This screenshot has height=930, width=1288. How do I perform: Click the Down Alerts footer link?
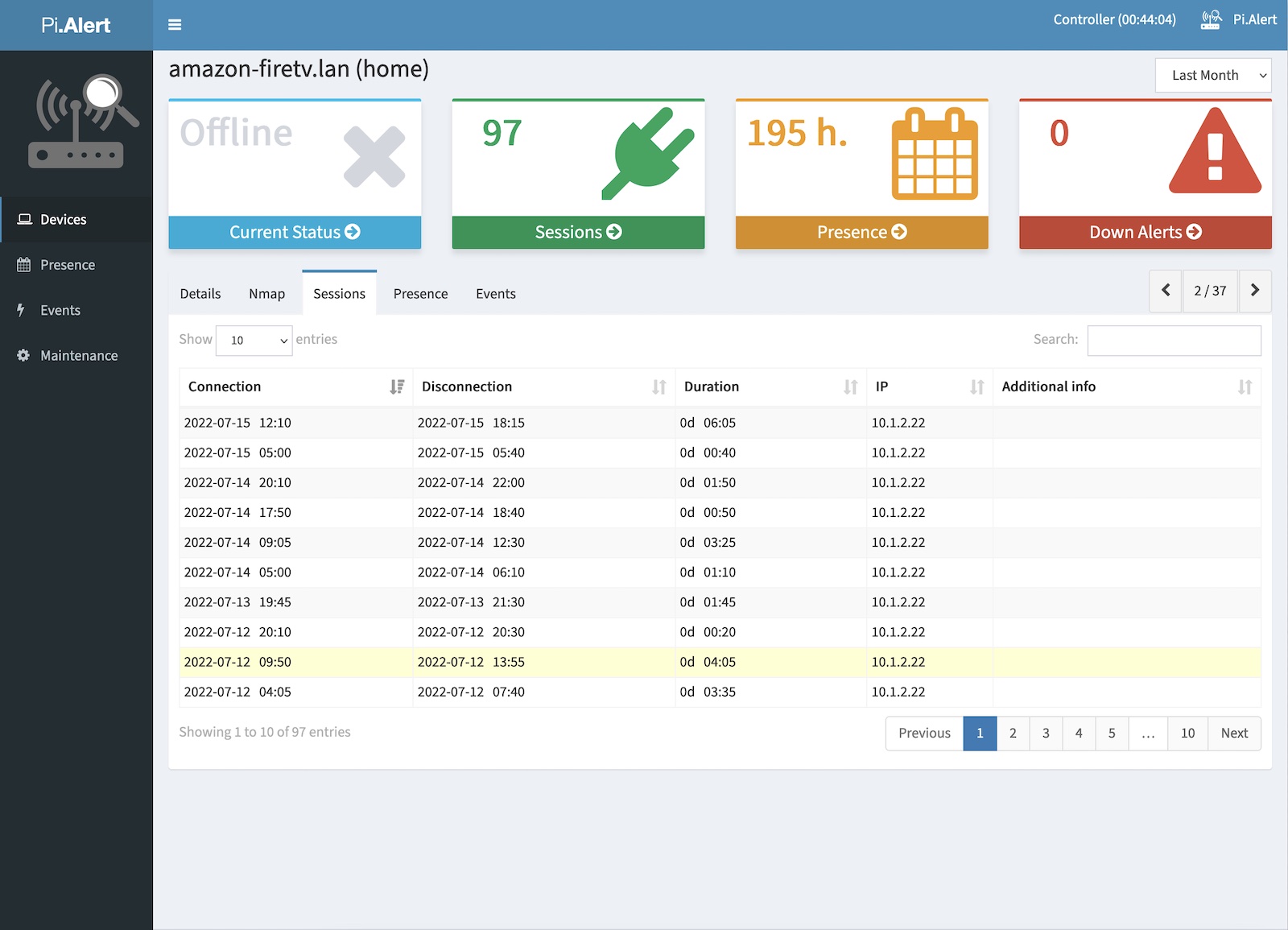(1145, 233)
